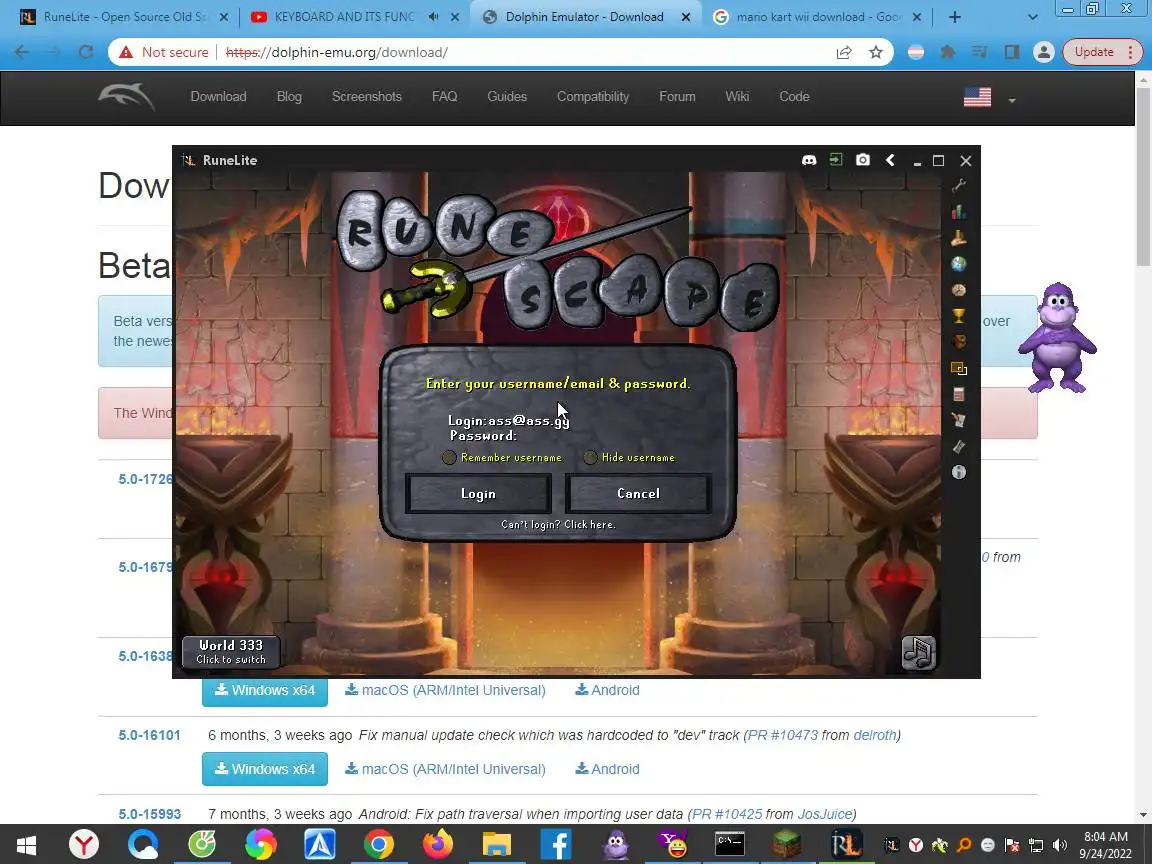
Task: Open PR #10473 link
Action: [x=782, y=735]
